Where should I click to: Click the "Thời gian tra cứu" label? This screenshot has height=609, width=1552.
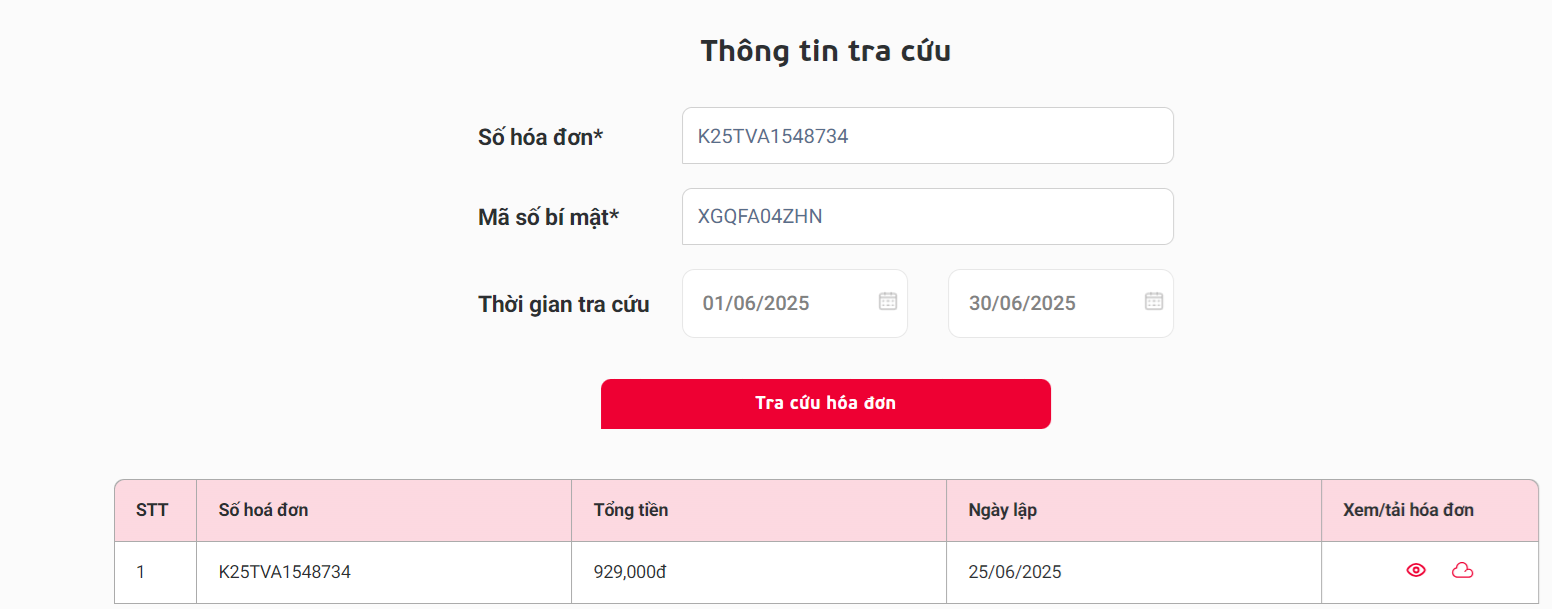[564, 304]
